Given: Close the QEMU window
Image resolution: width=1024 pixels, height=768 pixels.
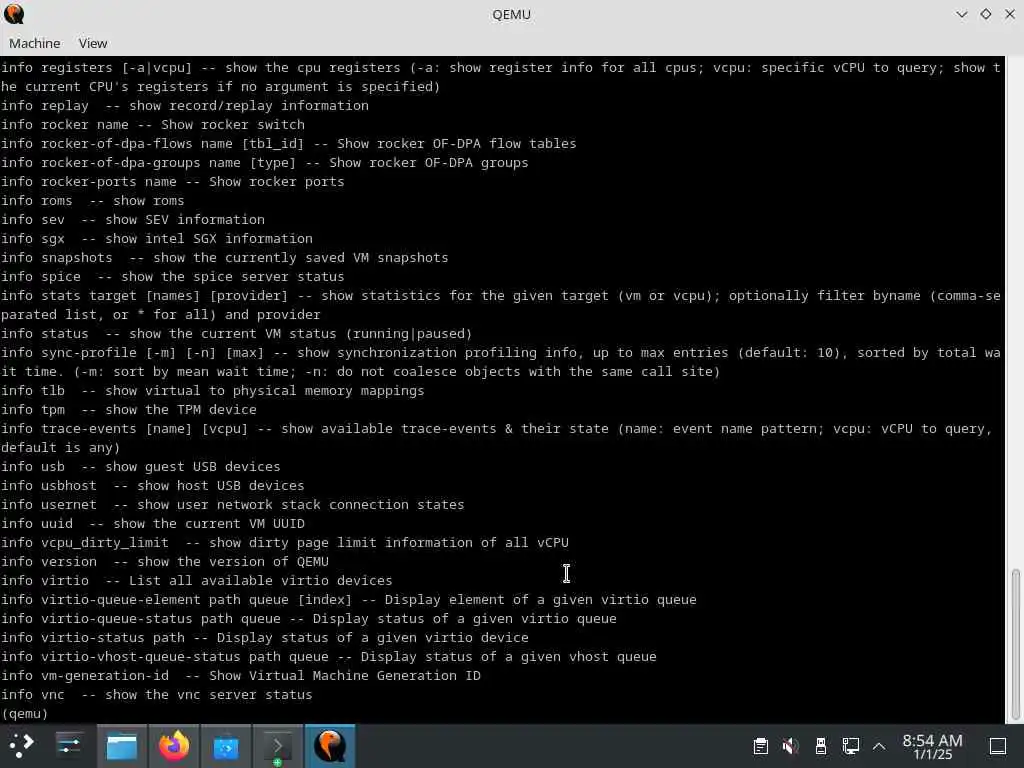Looking at the screenshot, I should 1010,14.
